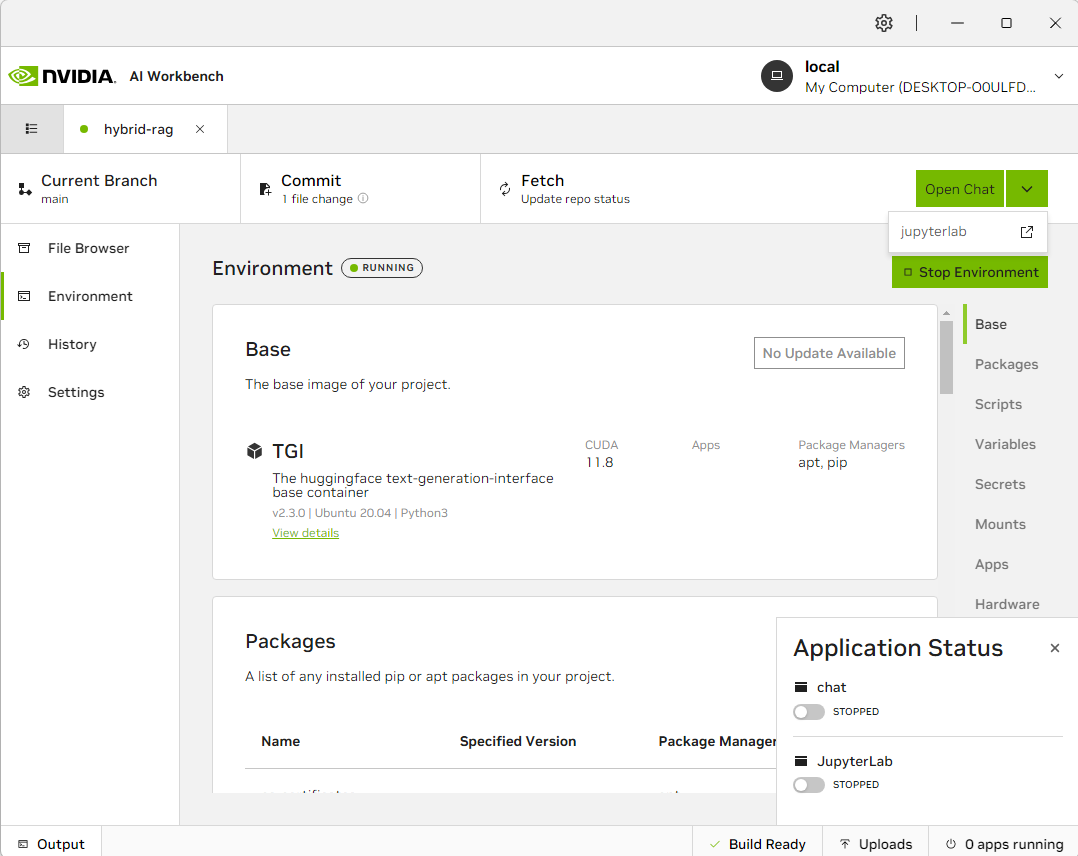Click the Current Branch icon
This screenshot has width=1078, height=856.
pos(25,189)
